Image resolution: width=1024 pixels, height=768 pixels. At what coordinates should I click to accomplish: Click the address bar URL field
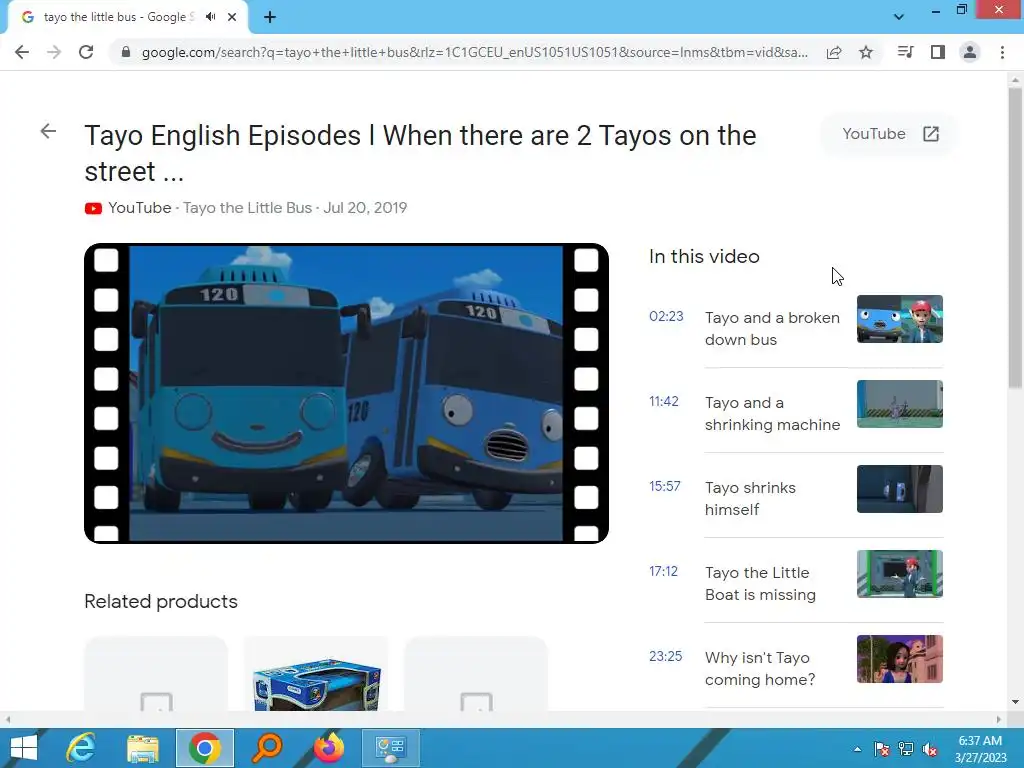(x=475, y=52)
